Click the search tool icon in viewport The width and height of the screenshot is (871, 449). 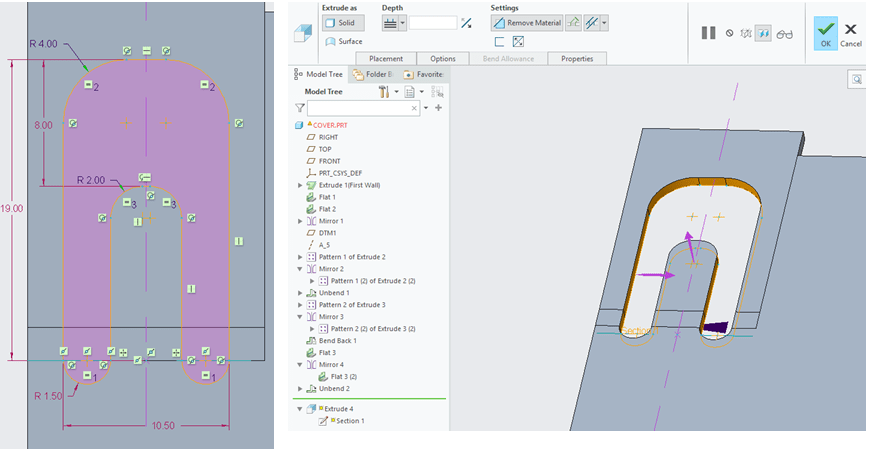[x=857, y=79]
